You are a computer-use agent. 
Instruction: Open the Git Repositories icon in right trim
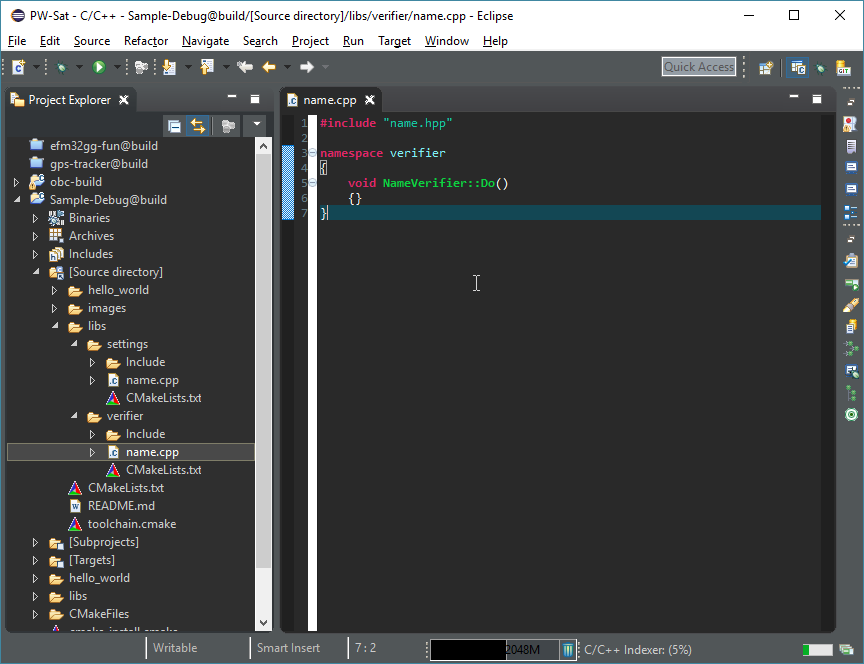851,326
